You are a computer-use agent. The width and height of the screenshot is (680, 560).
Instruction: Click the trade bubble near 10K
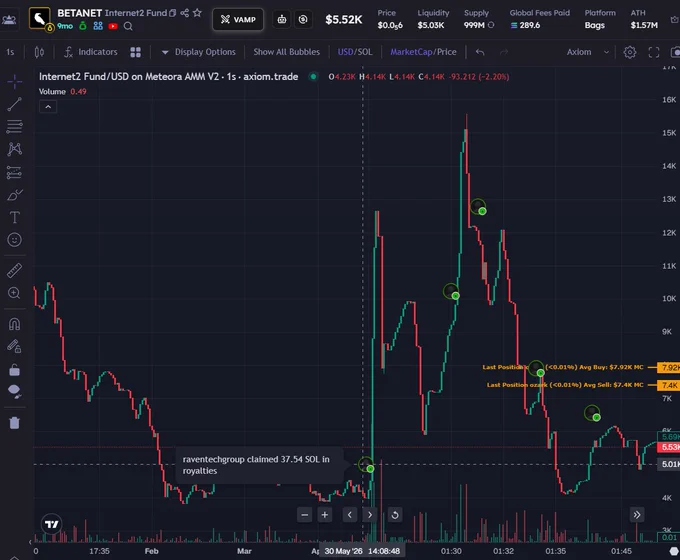click(x=451, y=291)
